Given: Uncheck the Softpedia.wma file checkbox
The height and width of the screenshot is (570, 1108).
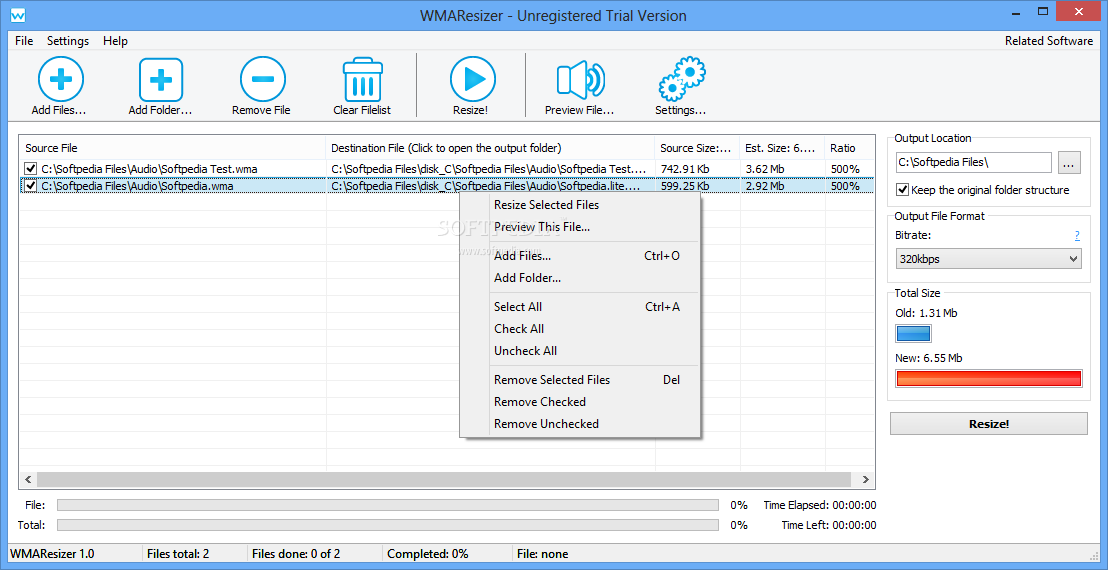Looking at the screenshot, I should (30, 186).
